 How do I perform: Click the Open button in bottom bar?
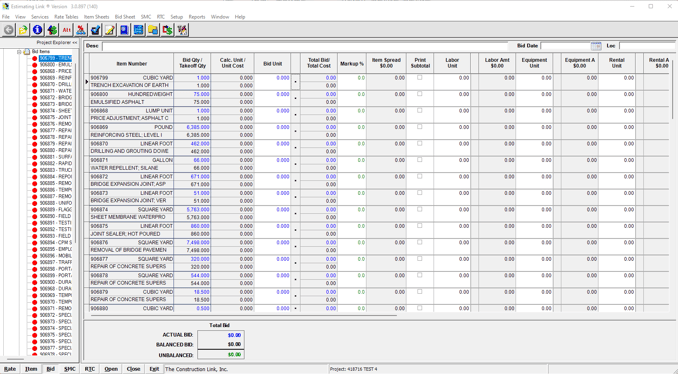click(111, 369)
